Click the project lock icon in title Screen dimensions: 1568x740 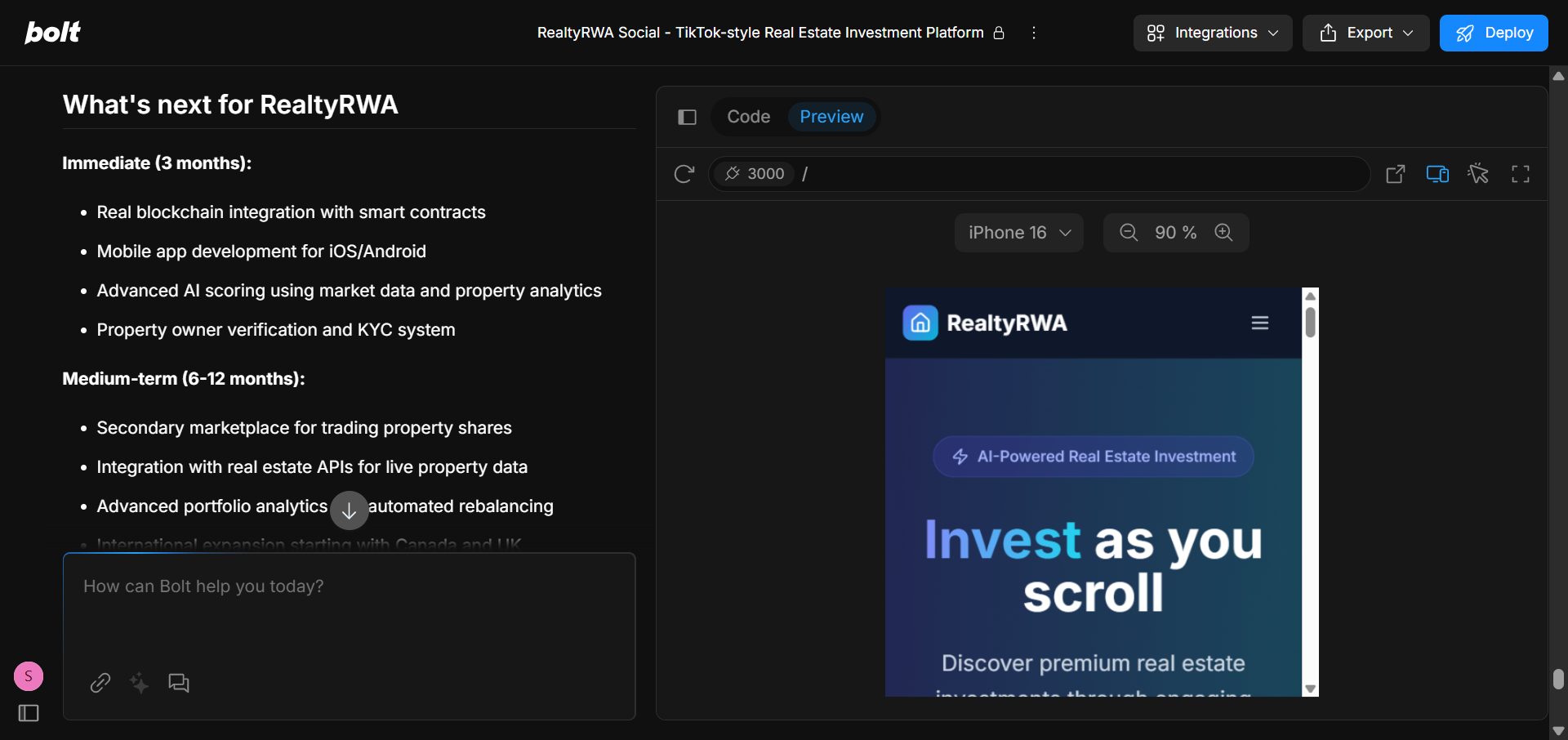pyautogui.click(x=999, y=33)
